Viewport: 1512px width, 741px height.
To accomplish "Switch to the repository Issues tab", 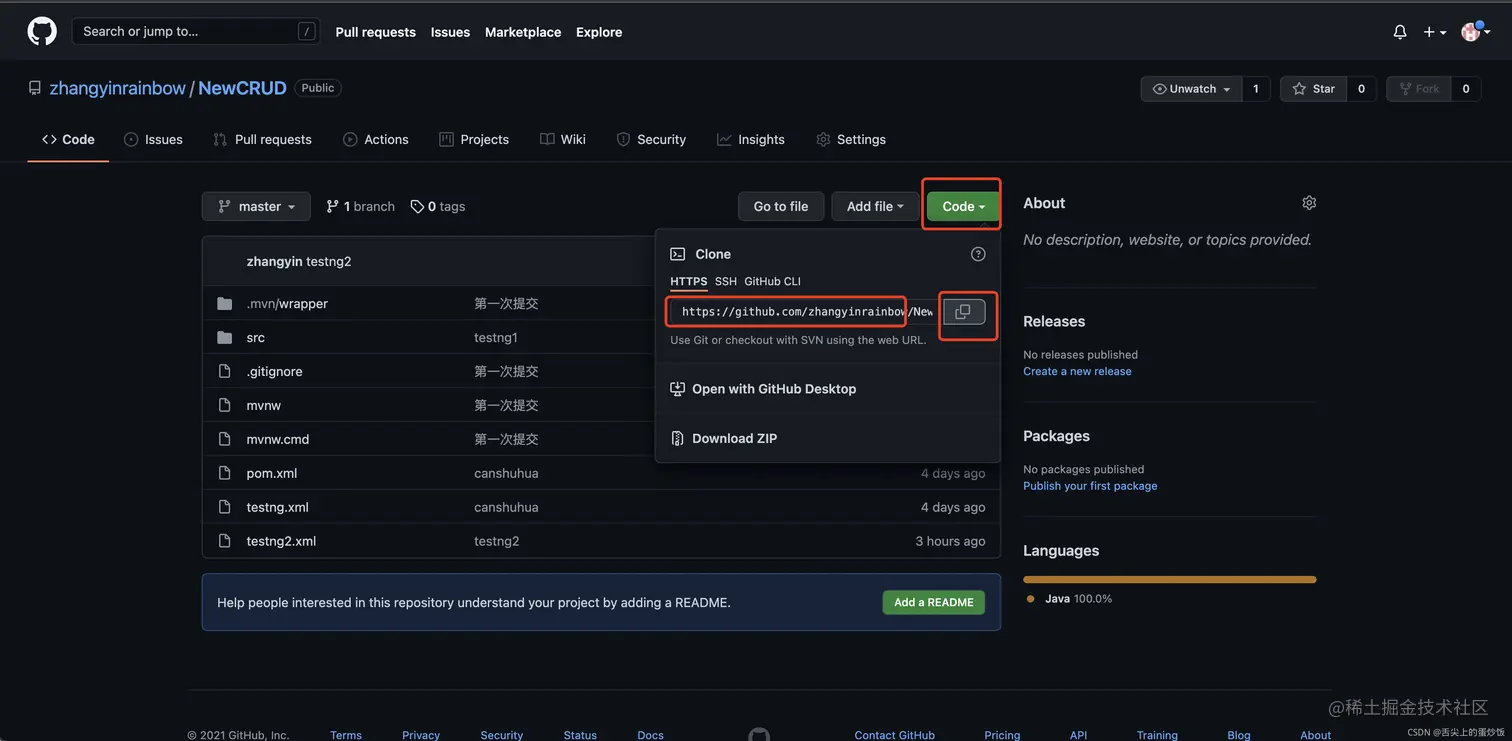I will pyautogui.click(x=153, y=139).
